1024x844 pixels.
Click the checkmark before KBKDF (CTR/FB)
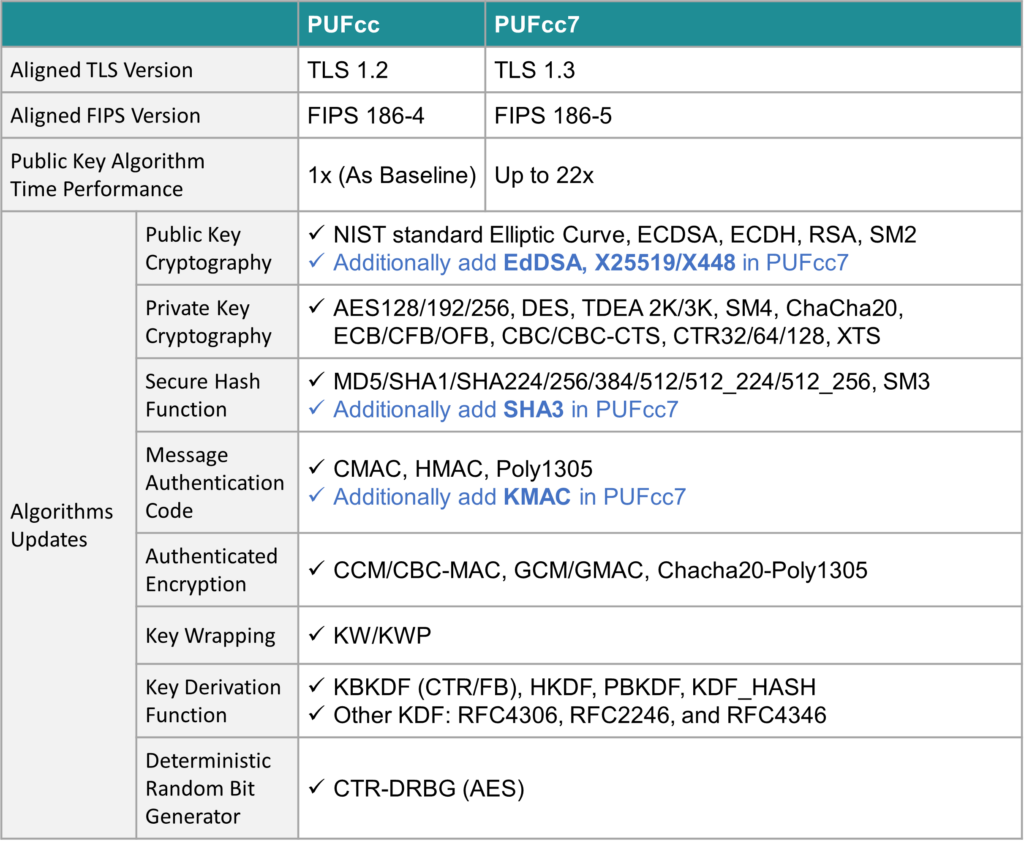316,687
